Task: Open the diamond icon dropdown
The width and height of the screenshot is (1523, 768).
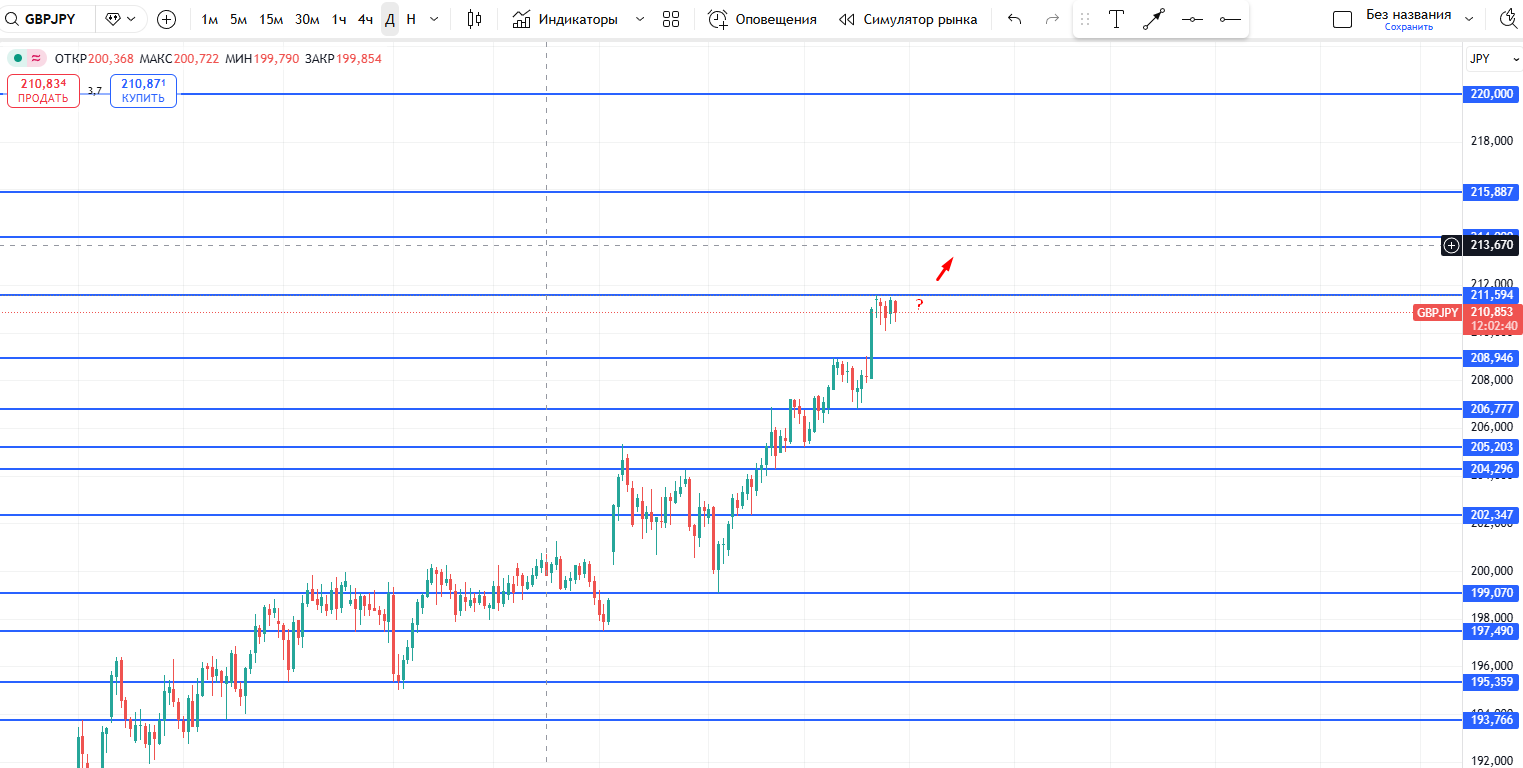Action: point(121,19)
